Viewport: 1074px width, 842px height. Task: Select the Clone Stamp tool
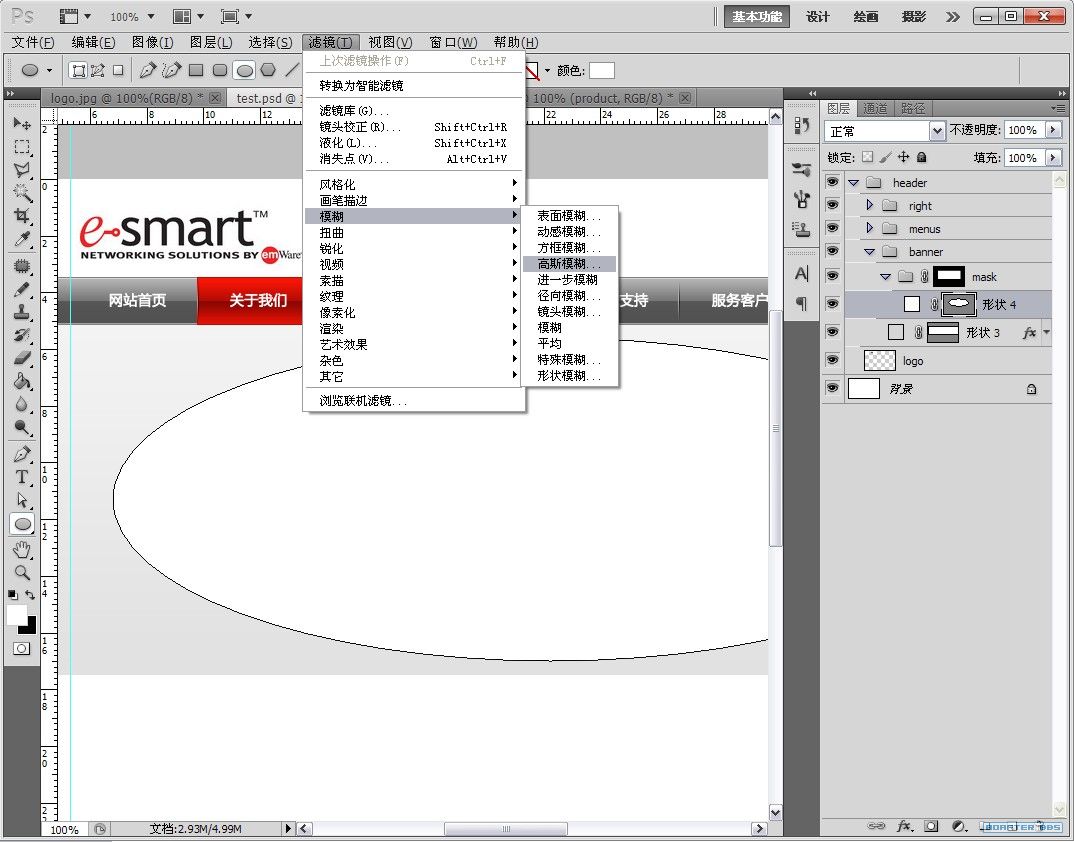tap(22, 312)
